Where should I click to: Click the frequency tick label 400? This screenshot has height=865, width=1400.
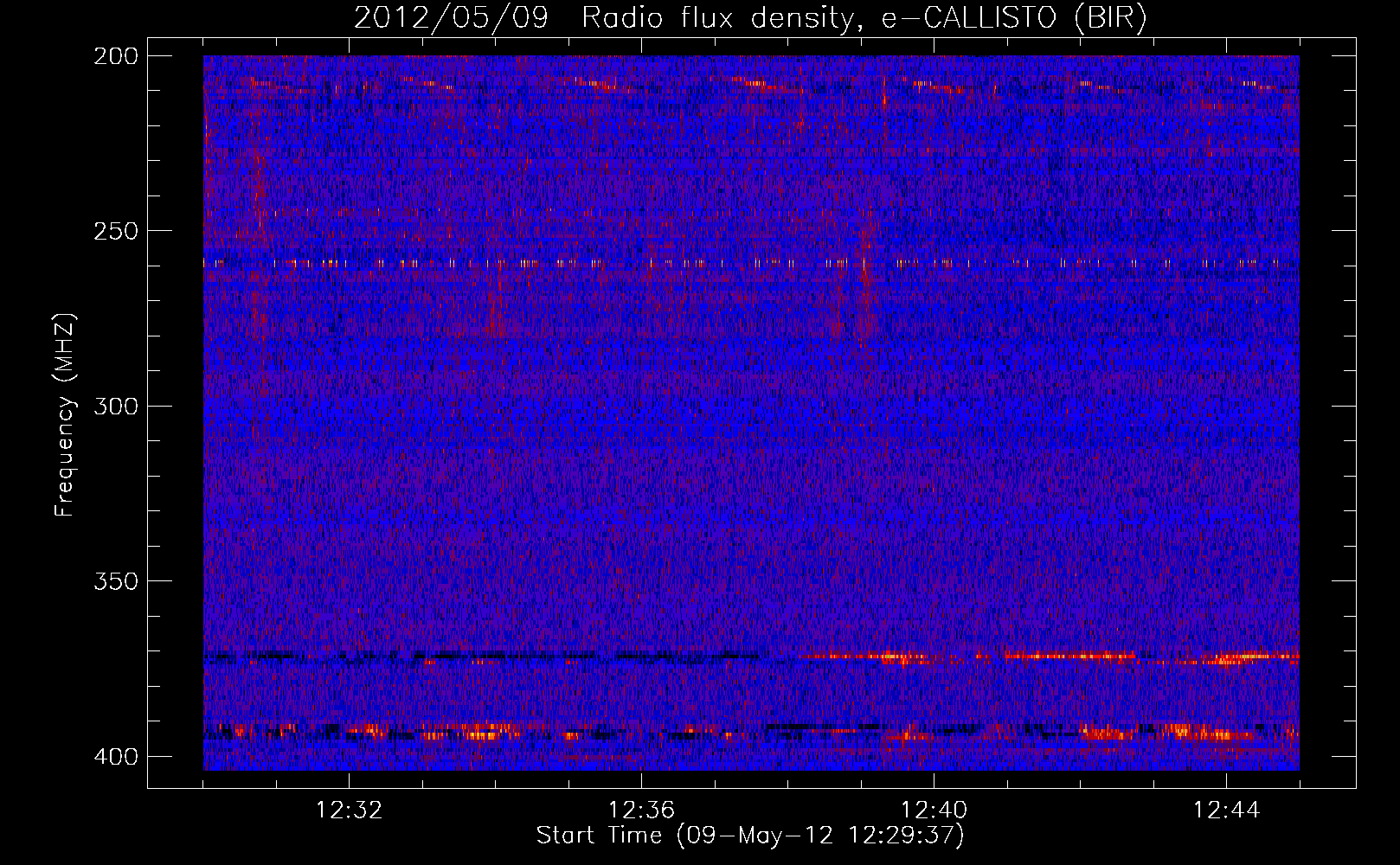coord(116,757)
